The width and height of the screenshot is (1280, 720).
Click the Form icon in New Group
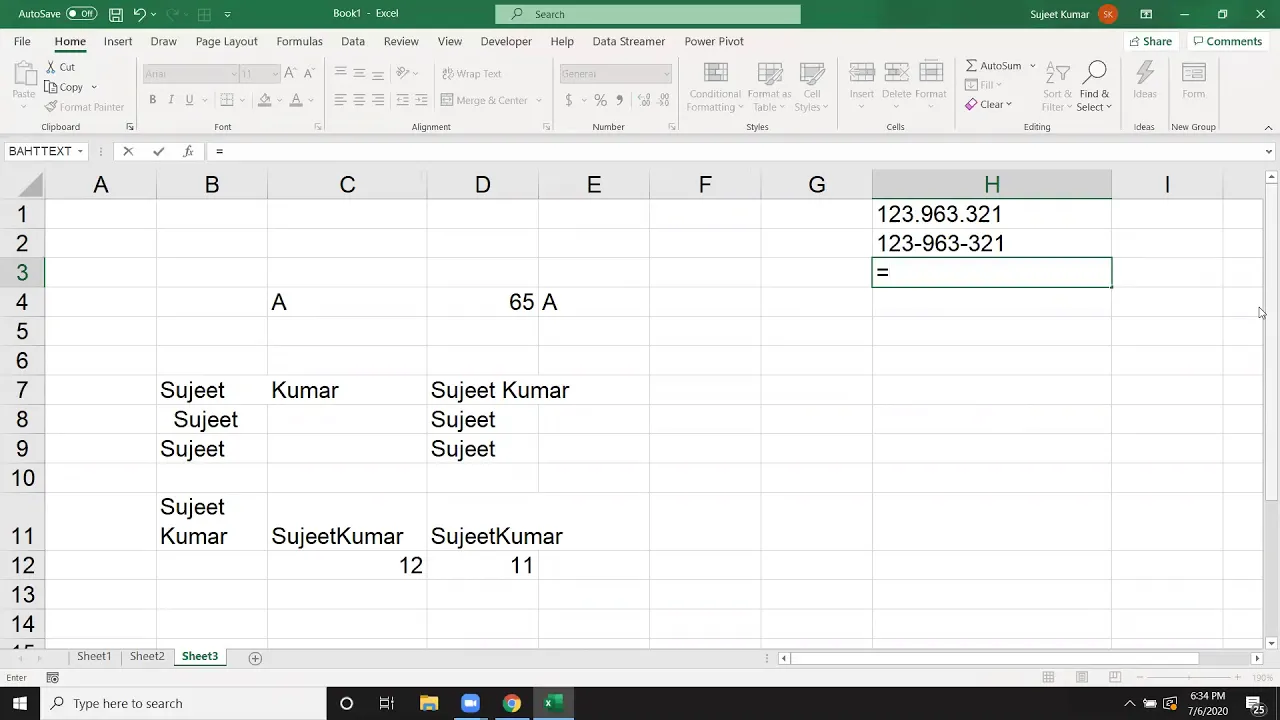point(1194,74)
